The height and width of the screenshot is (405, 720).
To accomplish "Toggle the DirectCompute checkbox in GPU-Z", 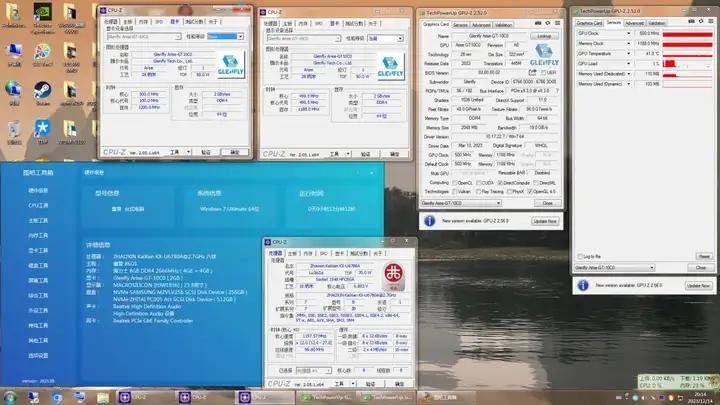I will [x=500, y=183].
